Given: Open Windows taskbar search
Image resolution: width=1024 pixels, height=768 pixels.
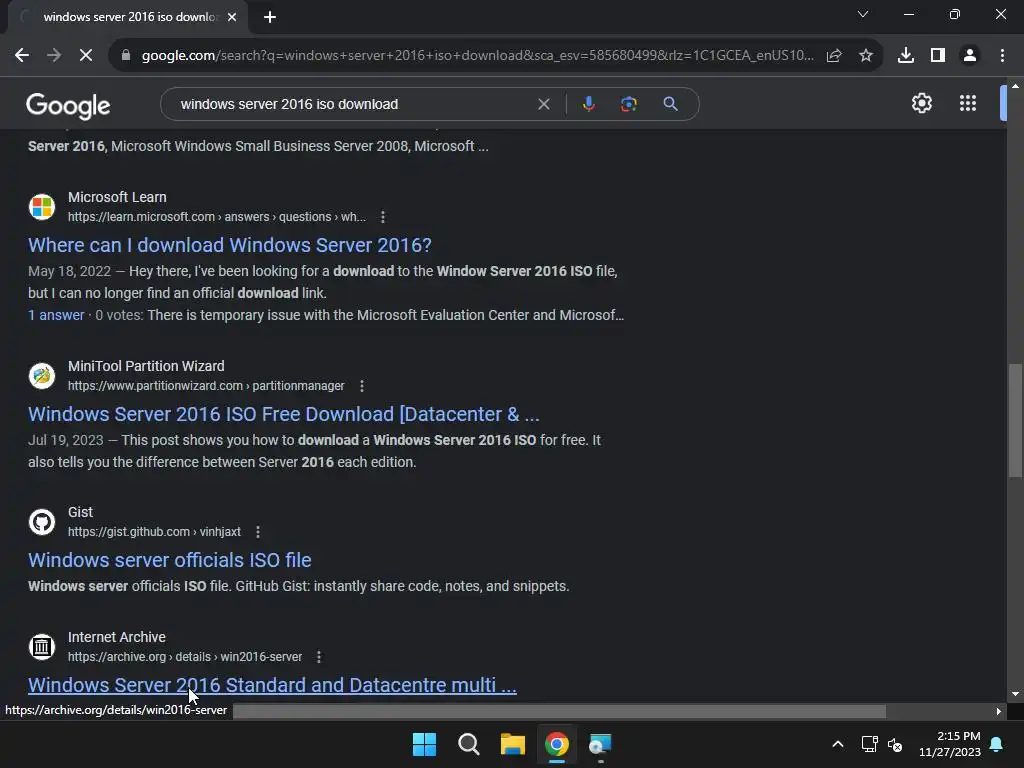Looking at the screenshot, I should tap(469, 744).
